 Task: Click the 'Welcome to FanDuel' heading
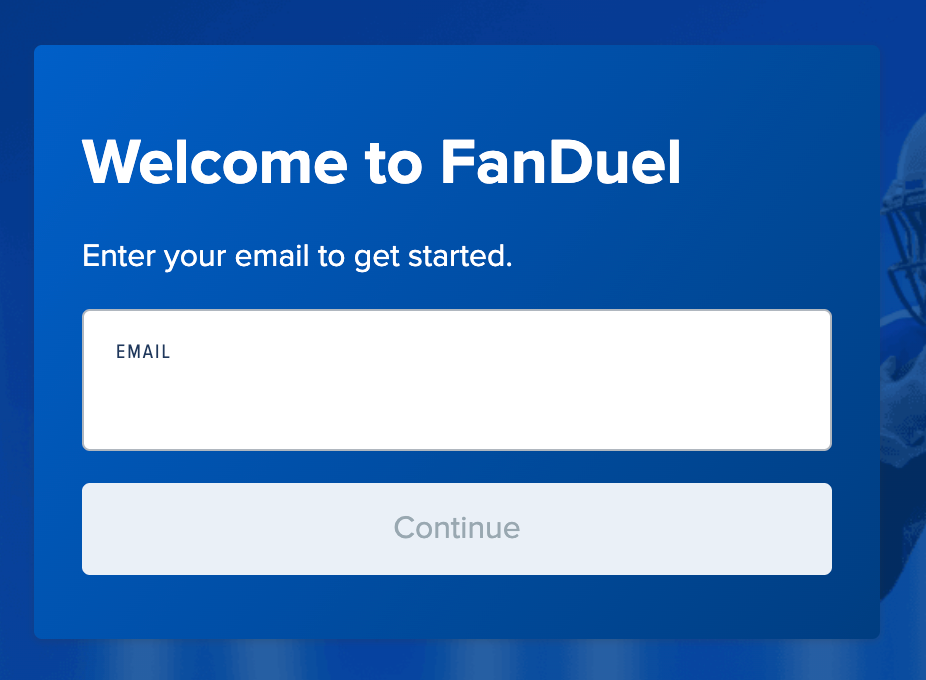point(383,163)
